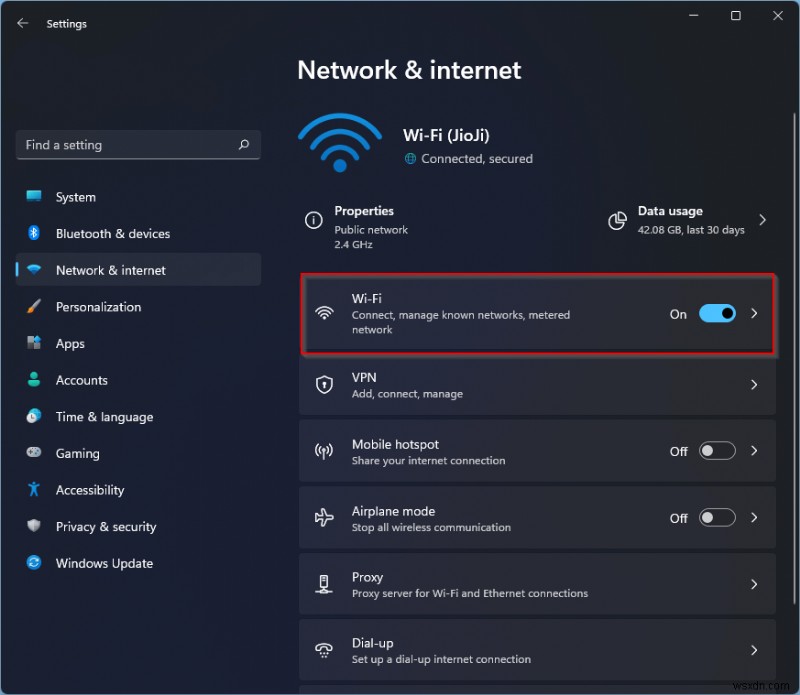Click the Accessibility figure icon
Image resolution: width=800 pixels, height=695 pixels.
(x=34, y=490)
